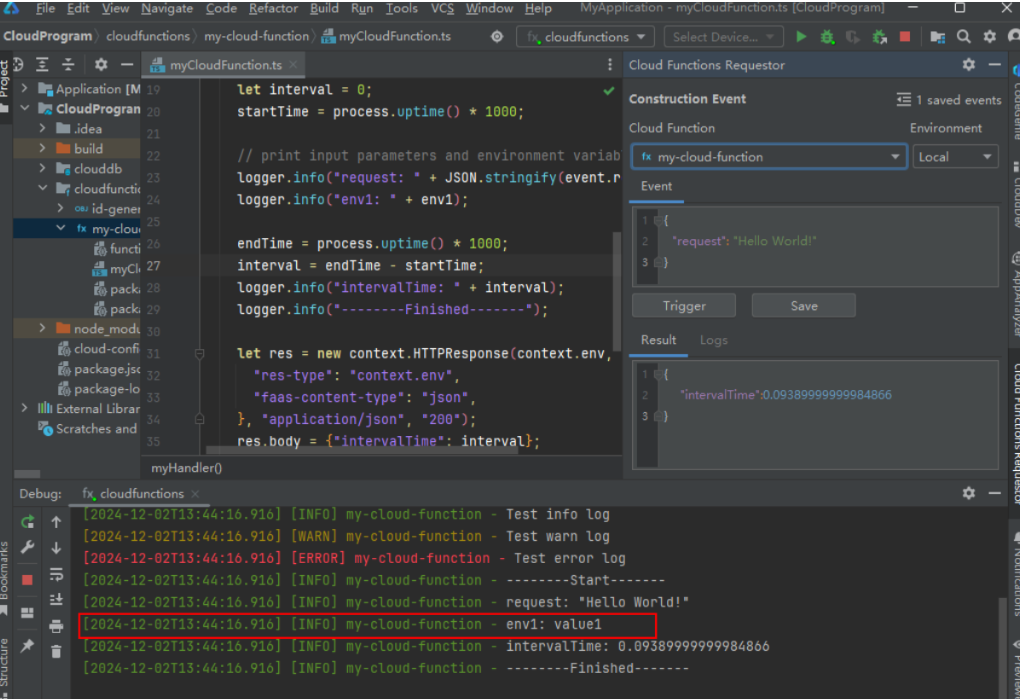Open Cloud Functions Requestor gear settings

(968, 65)
